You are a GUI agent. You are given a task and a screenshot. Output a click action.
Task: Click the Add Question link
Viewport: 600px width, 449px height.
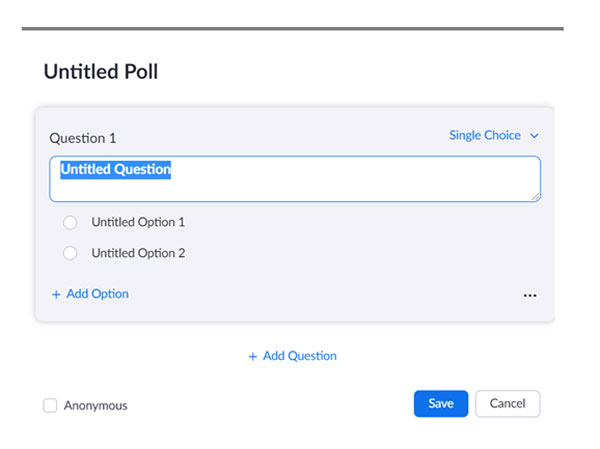pos(299,356)
